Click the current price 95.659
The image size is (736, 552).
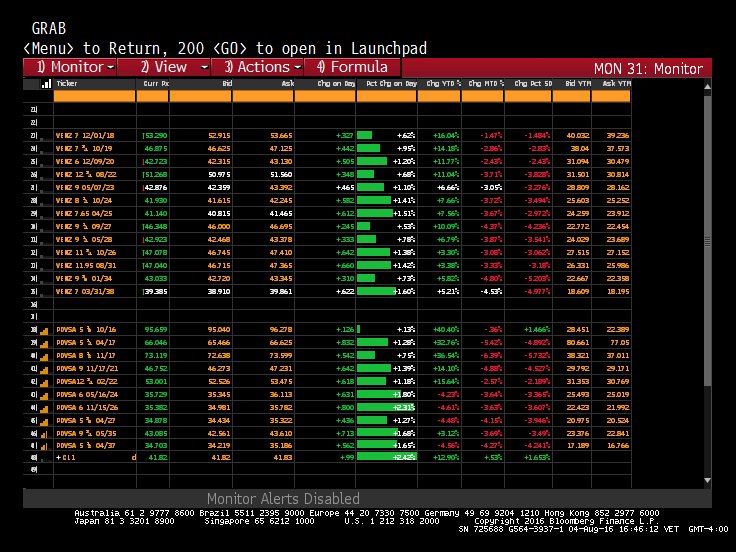156,330
